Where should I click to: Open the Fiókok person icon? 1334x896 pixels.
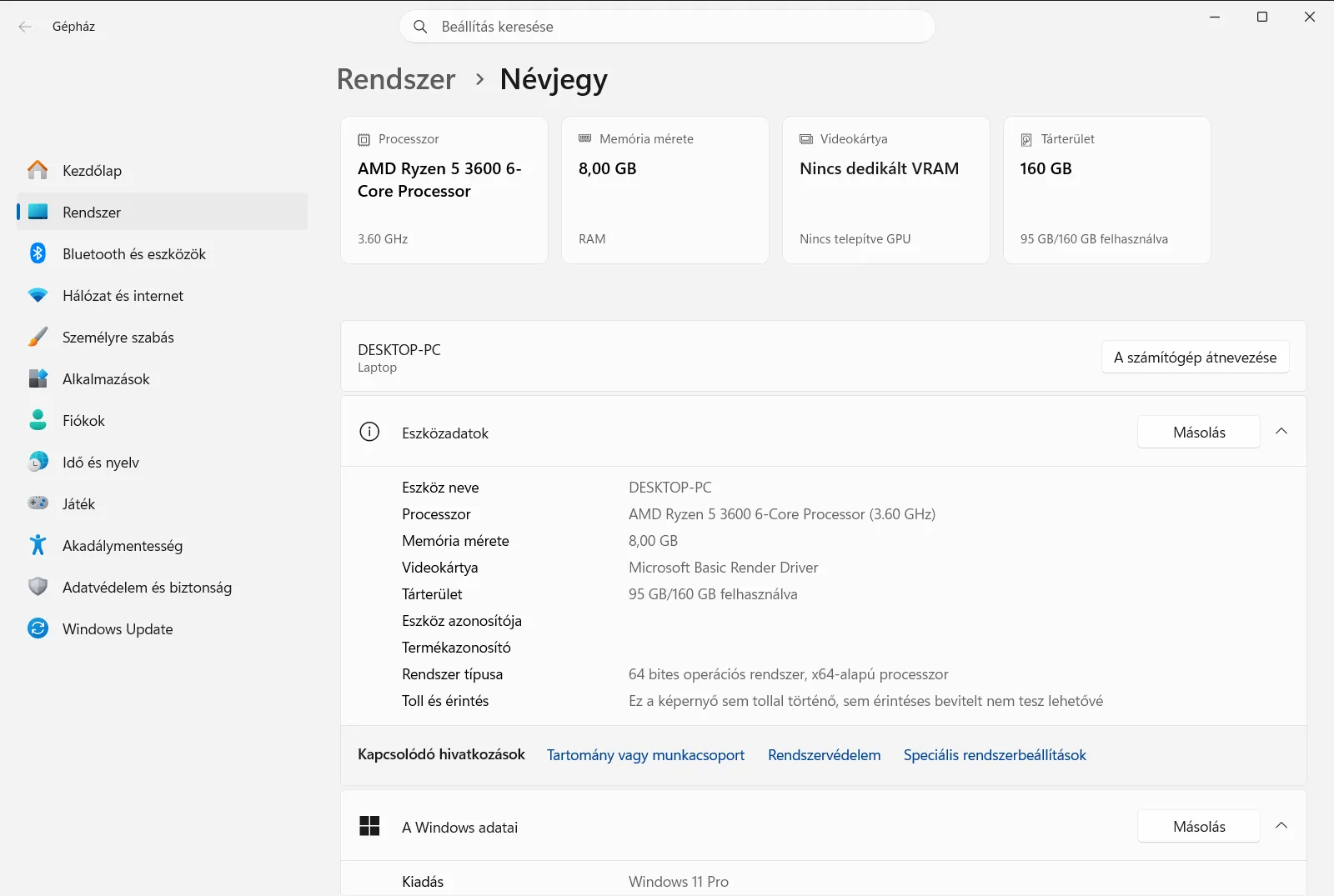point(38,420)
